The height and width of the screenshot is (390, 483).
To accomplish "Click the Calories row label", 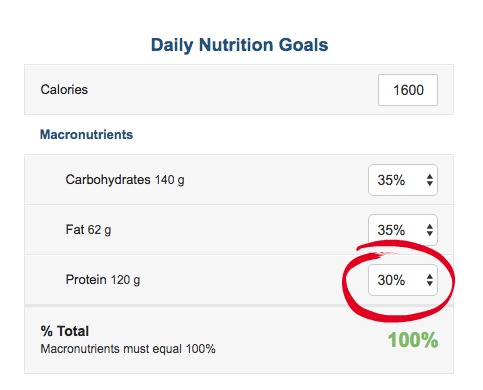I will click(64, 89).
